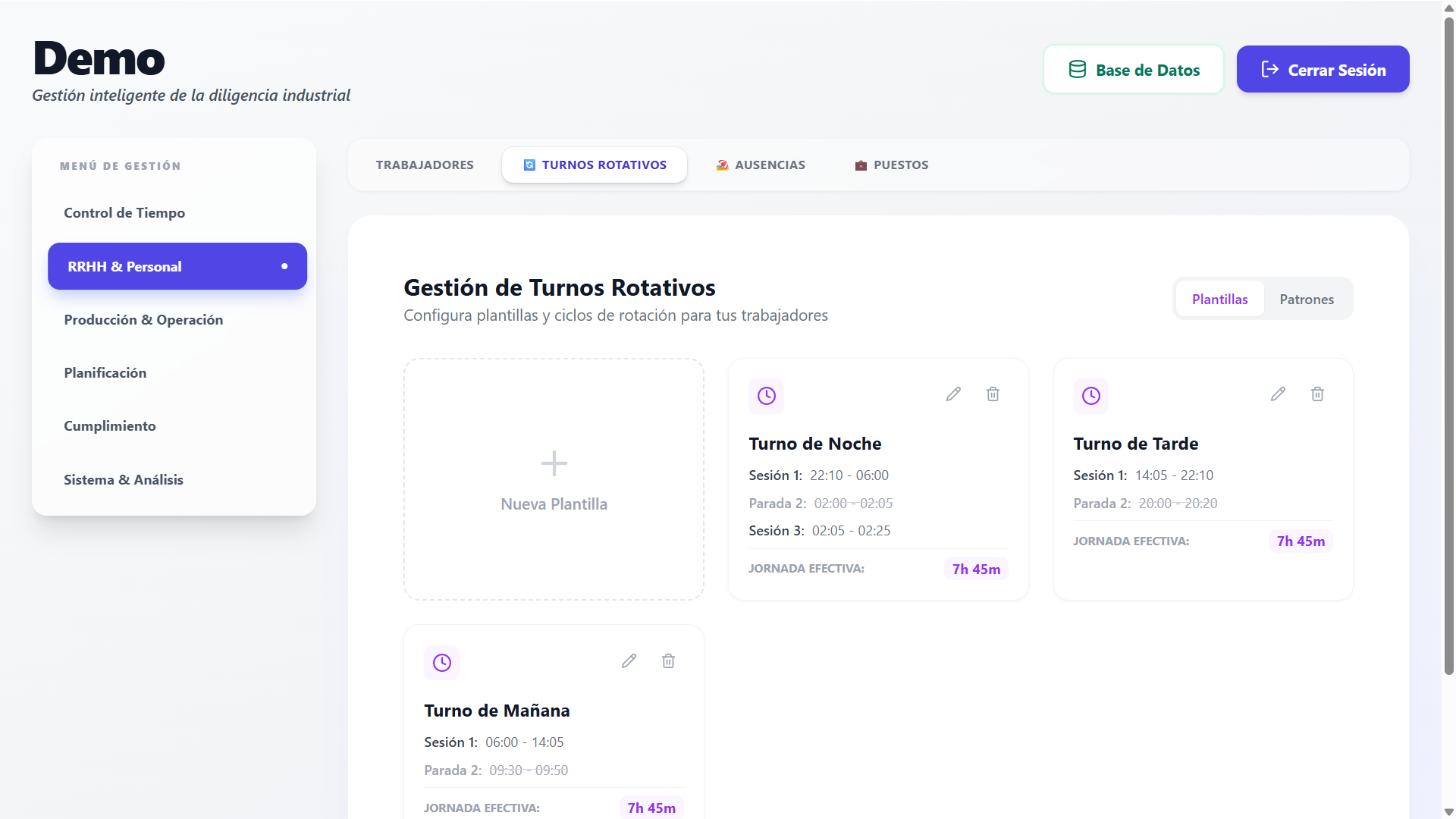
Task: Delete the Turno de Mañana template
Action: [x=668, y=661]
